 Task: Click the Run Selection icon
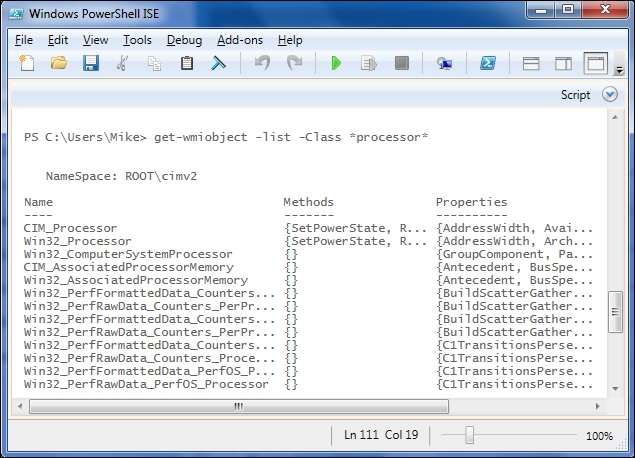click(368, 64)
